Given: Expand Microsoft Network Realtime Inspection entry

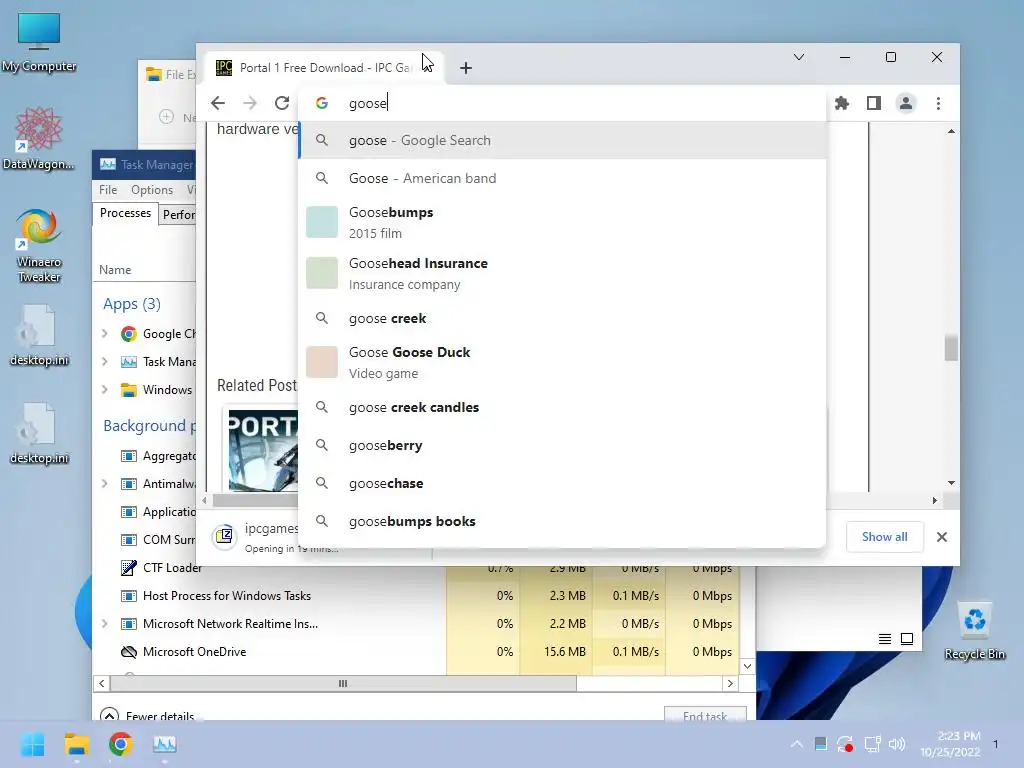Looking at the screenshot, I should click(x=104, y=624).
